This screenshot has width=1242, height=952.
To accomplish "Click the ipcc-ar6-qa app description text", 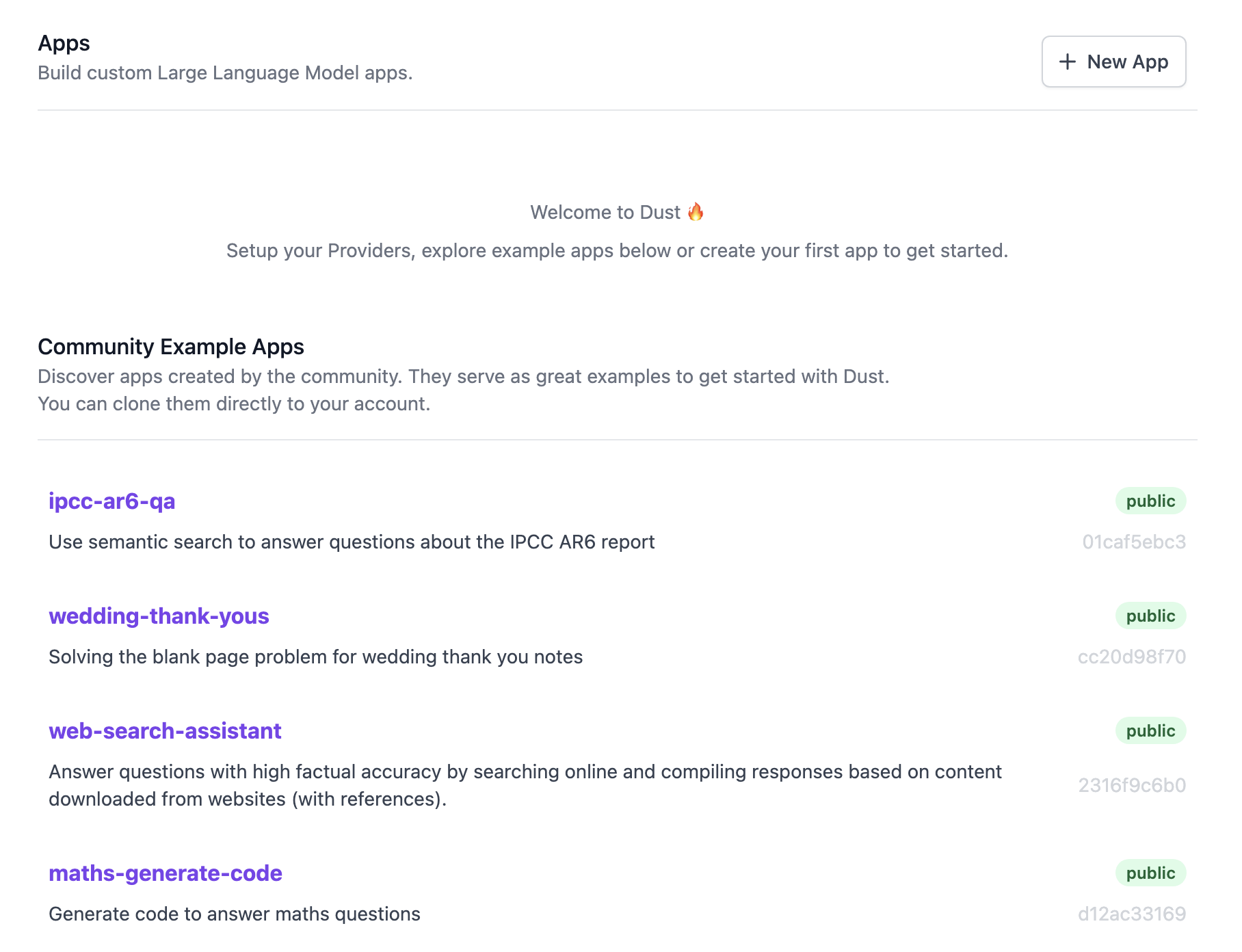I will pos(351,542).
